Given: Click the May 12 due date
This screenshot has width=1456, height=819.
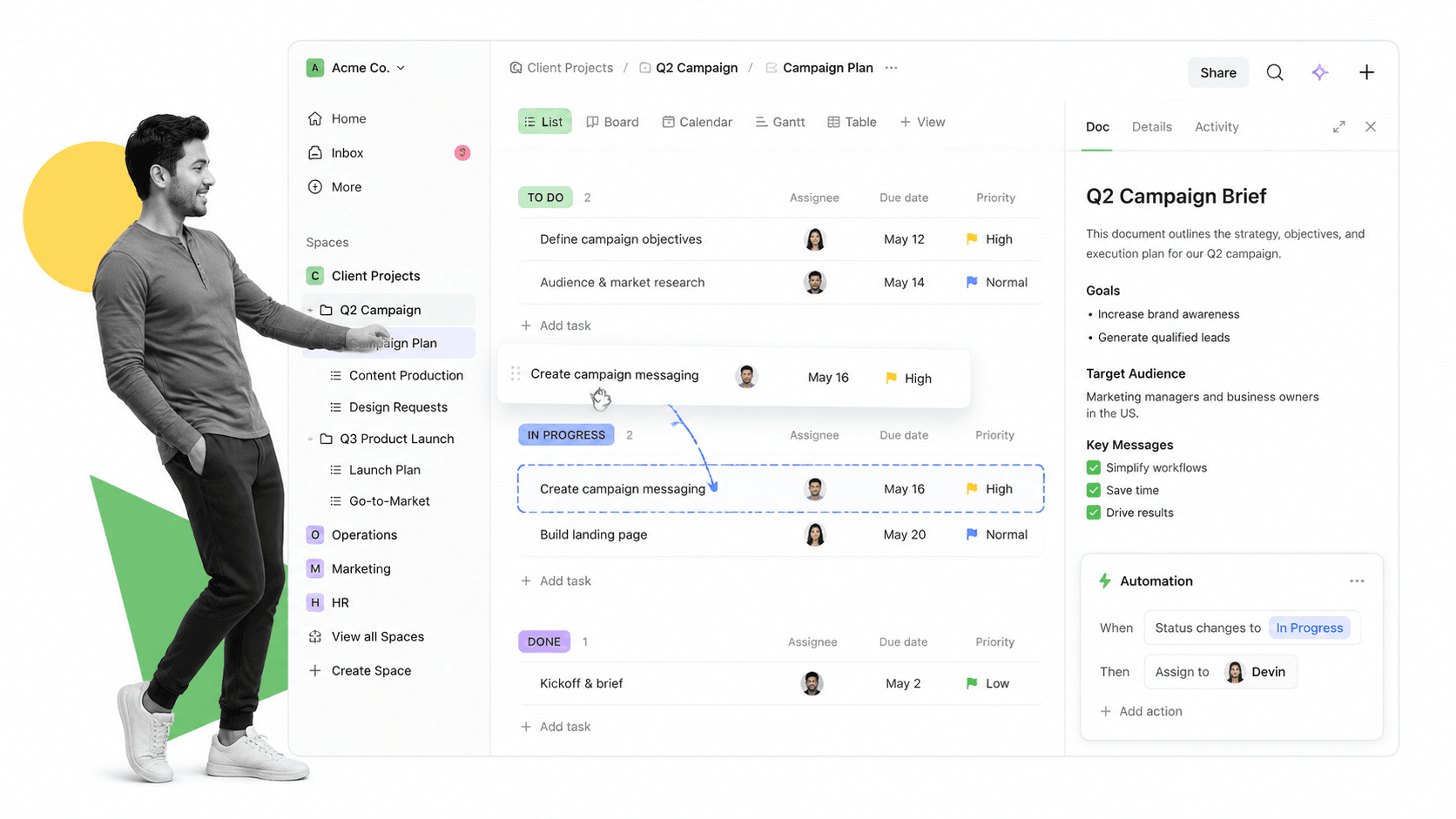Looking at the screenshot, I should (904, 239).
